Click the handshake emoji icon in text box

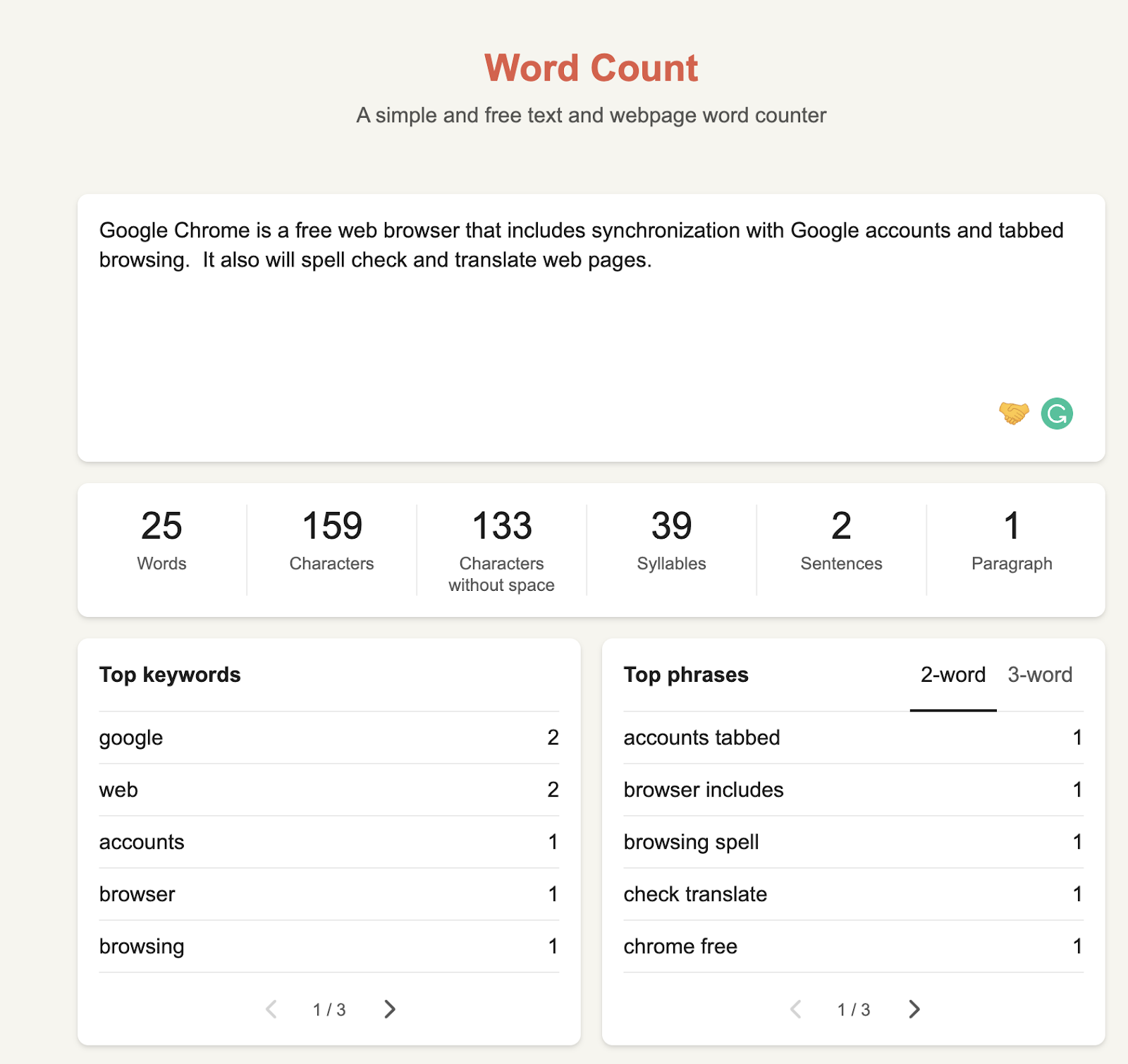click(1014, 413)
